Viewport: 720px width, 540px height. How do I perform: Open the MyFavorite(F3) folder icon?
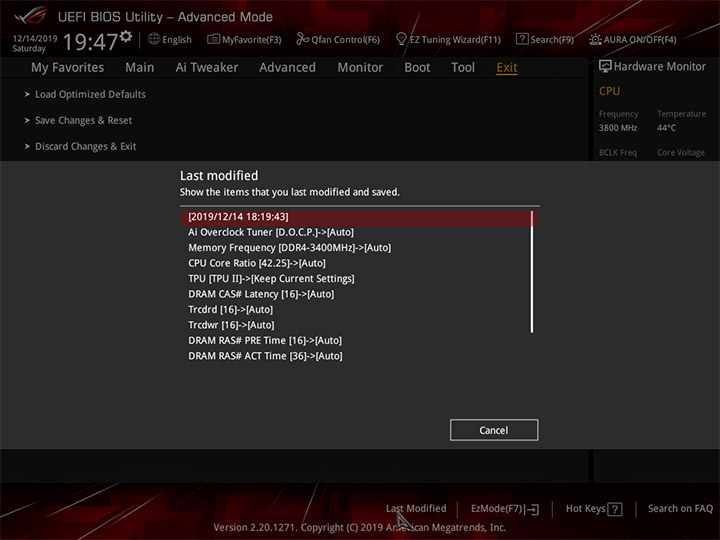[213, 39]
